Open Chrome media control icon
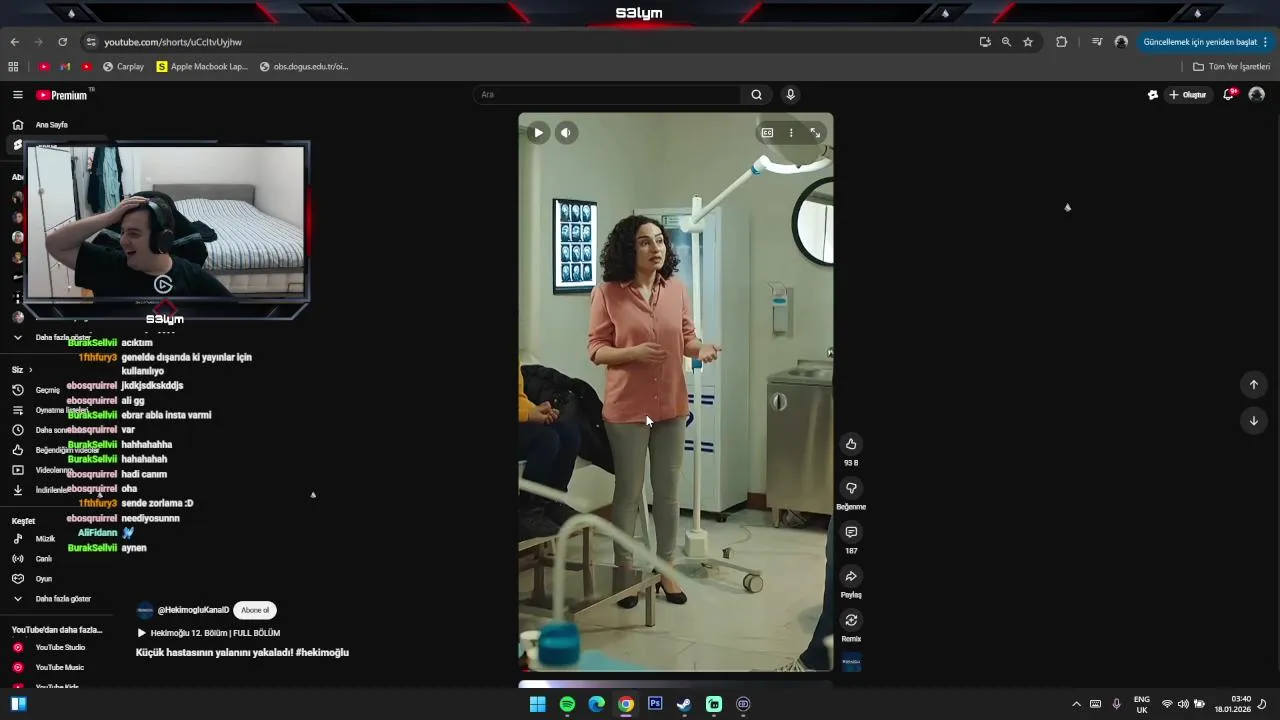Viewport: 1280px width, 720px height. click(x=1097, y=42)
